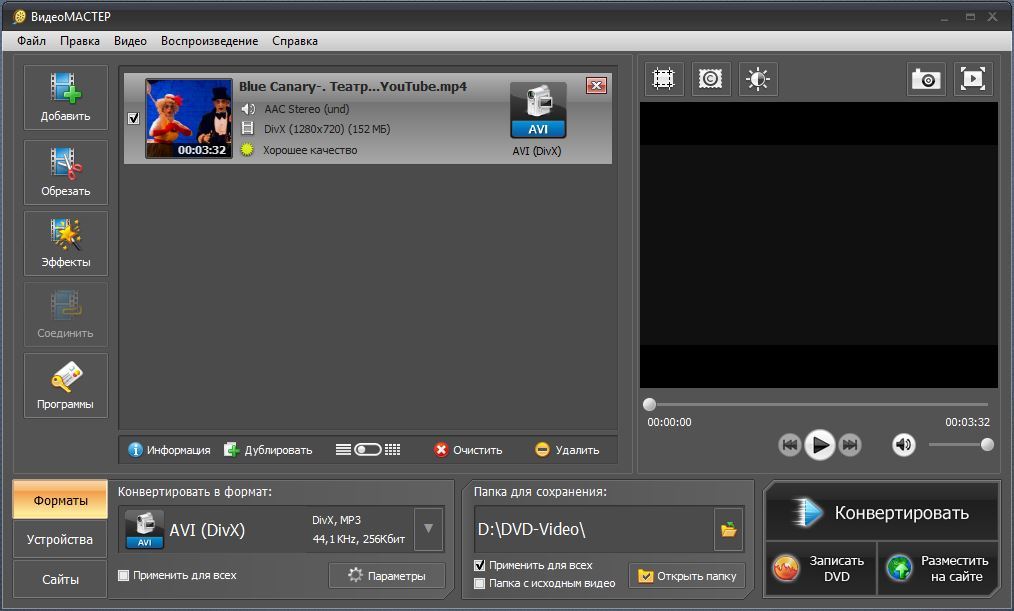1014x611 pixels.
Task: Enable Применить для всех under format settings
Action: coord(124,575)
